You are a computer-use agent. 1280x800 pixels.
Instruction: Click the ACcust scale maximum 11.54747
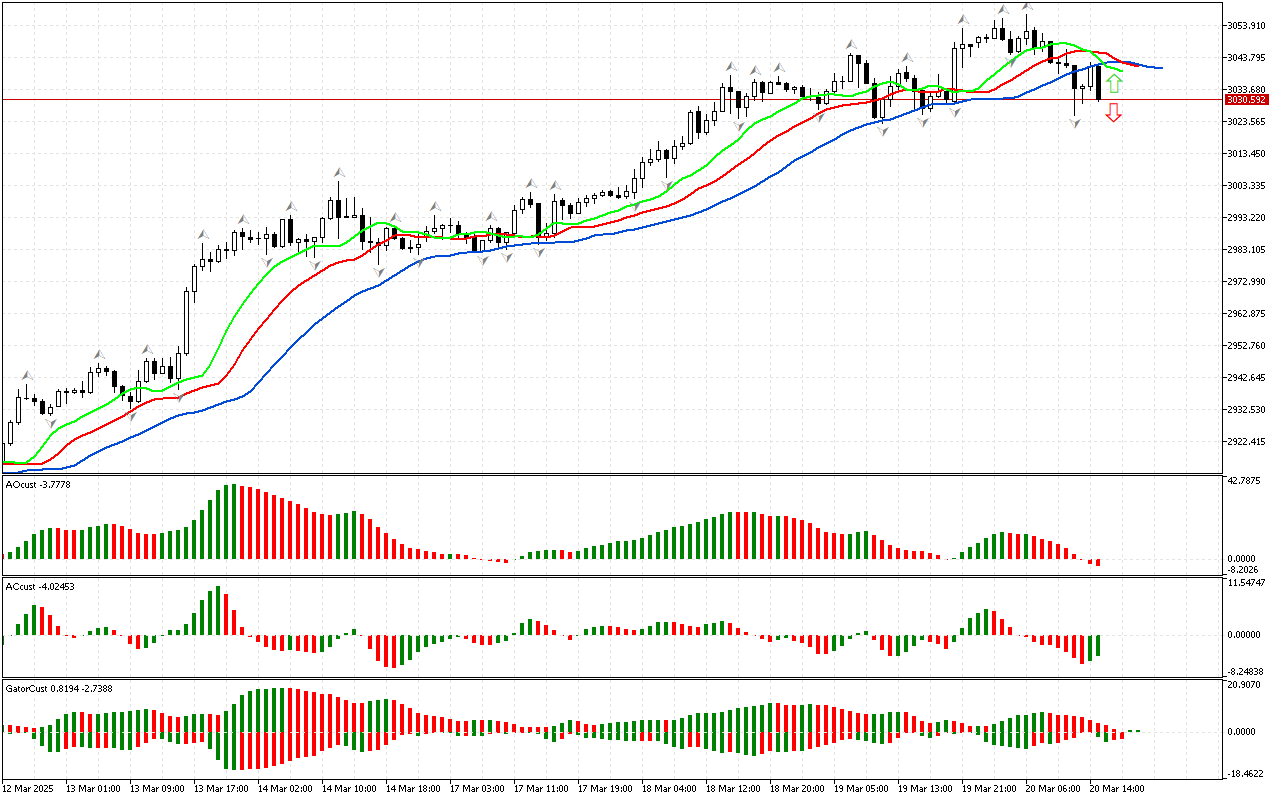[1248, 582]
